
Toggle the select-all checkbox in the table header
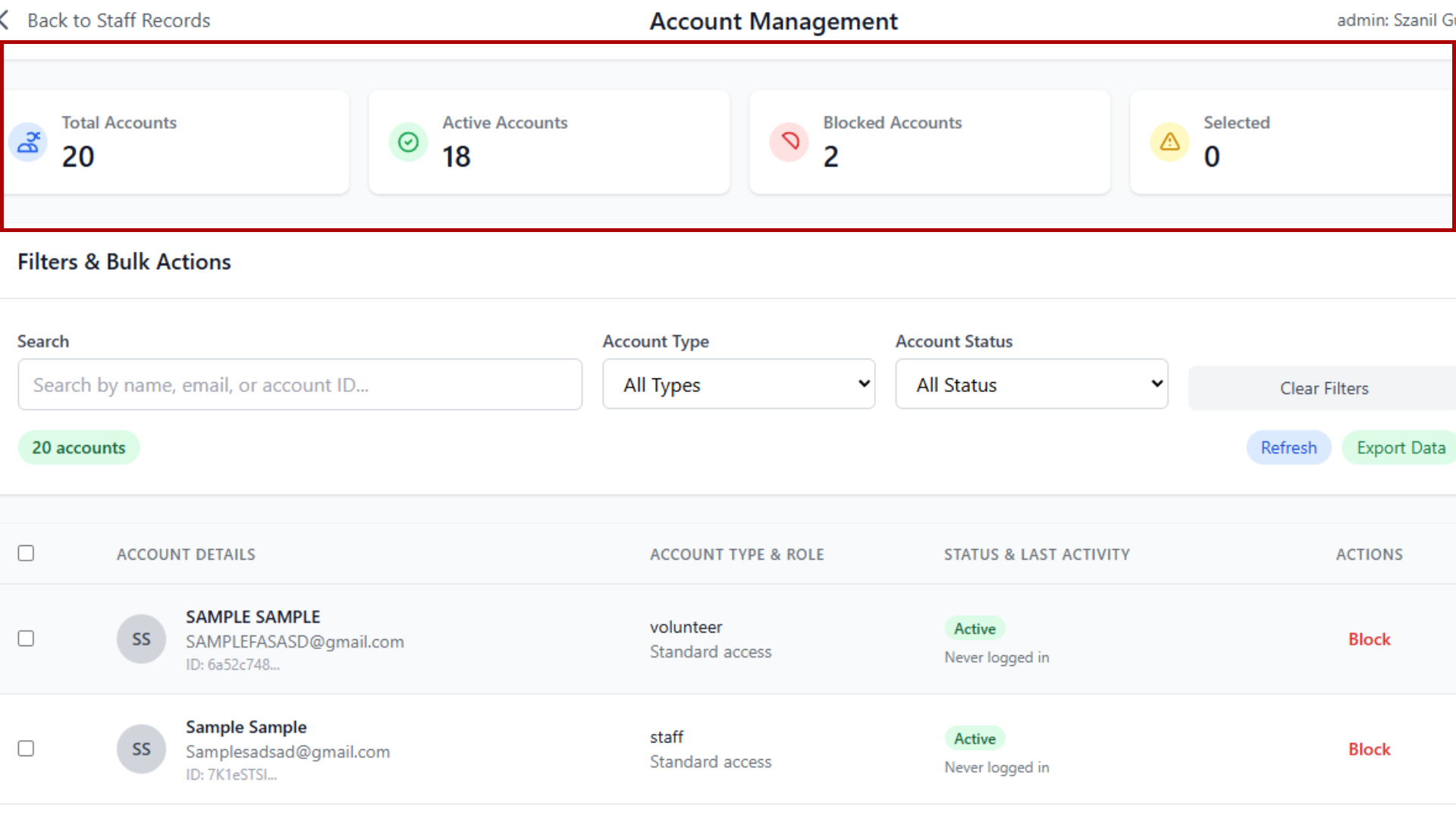point(27,554)
